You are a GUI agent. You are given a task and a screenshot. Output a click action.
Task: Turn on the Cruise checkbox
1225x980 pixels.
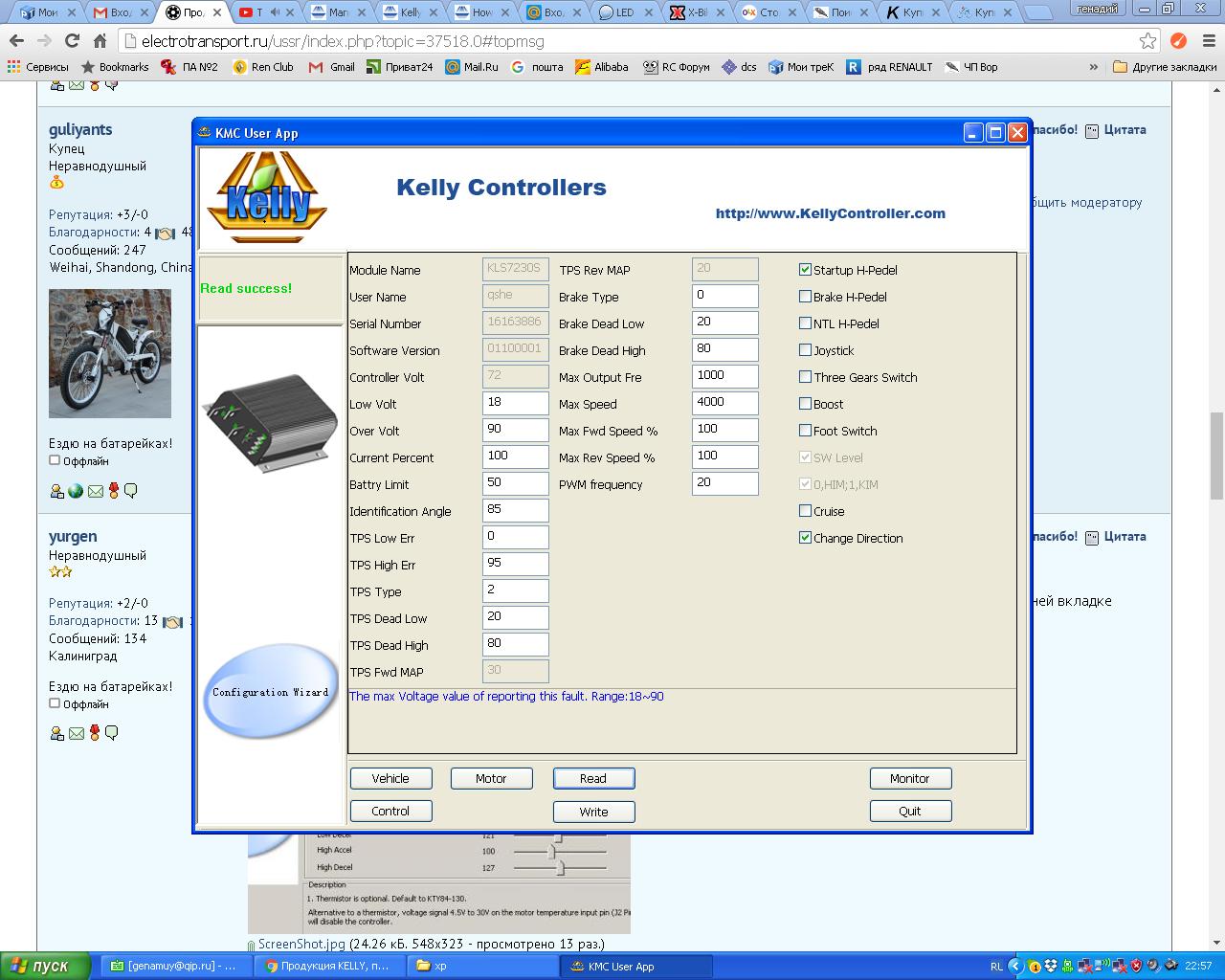(x=805, y=511)
